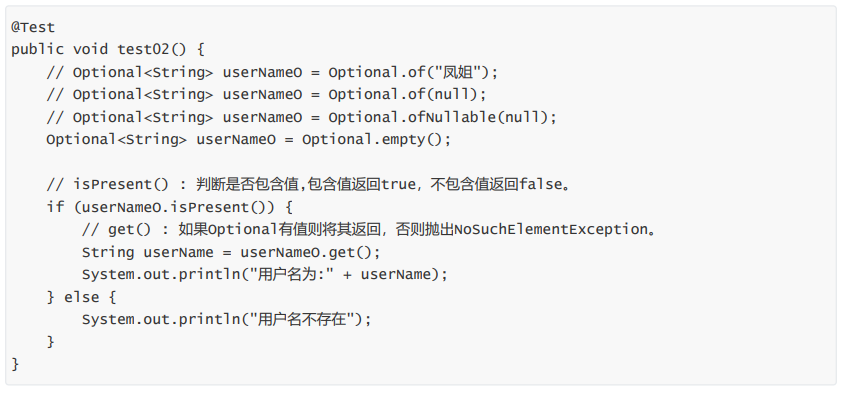Click the @Test annotation line
The image size is (843, 393).
[33, 27]
